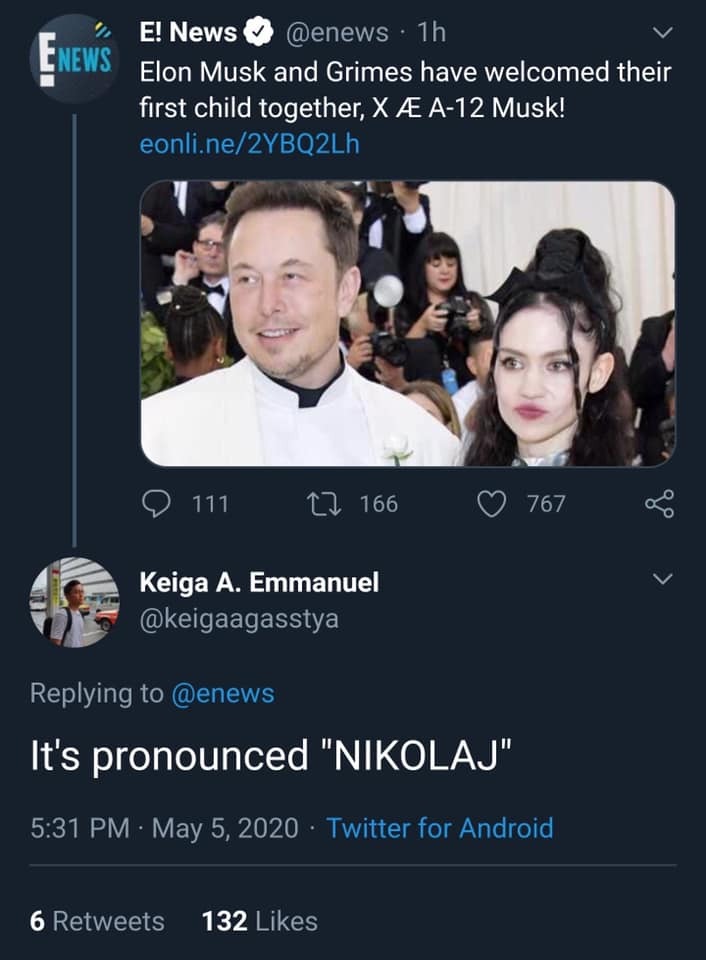Screen dimensions: 706x960
Task: Click the verified badge beside E! News
Action: coord(258,33)
